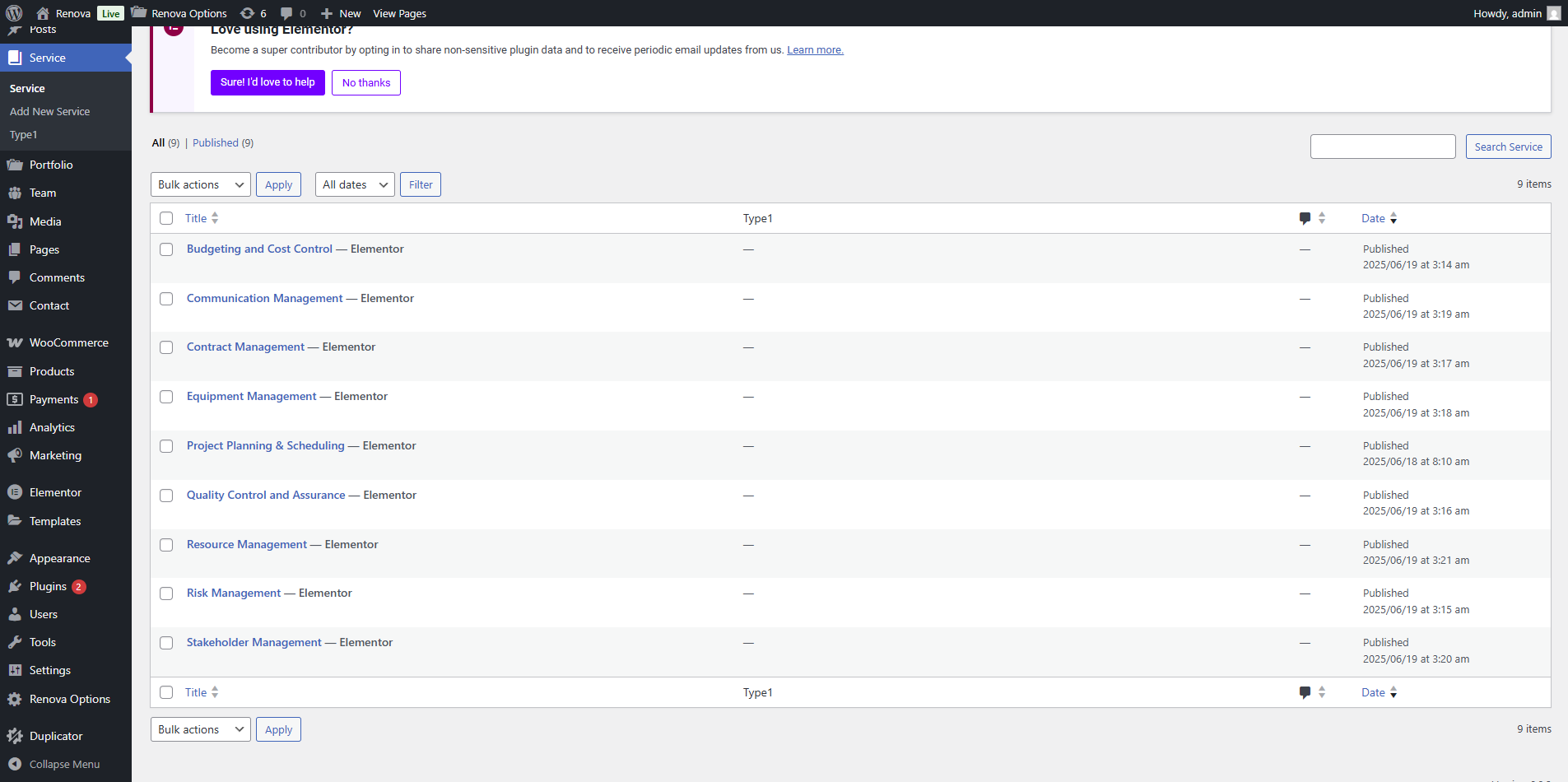1568x782 pixels.
Task: Click the comments bubble icon in admin bar
Action: (286, 13)
